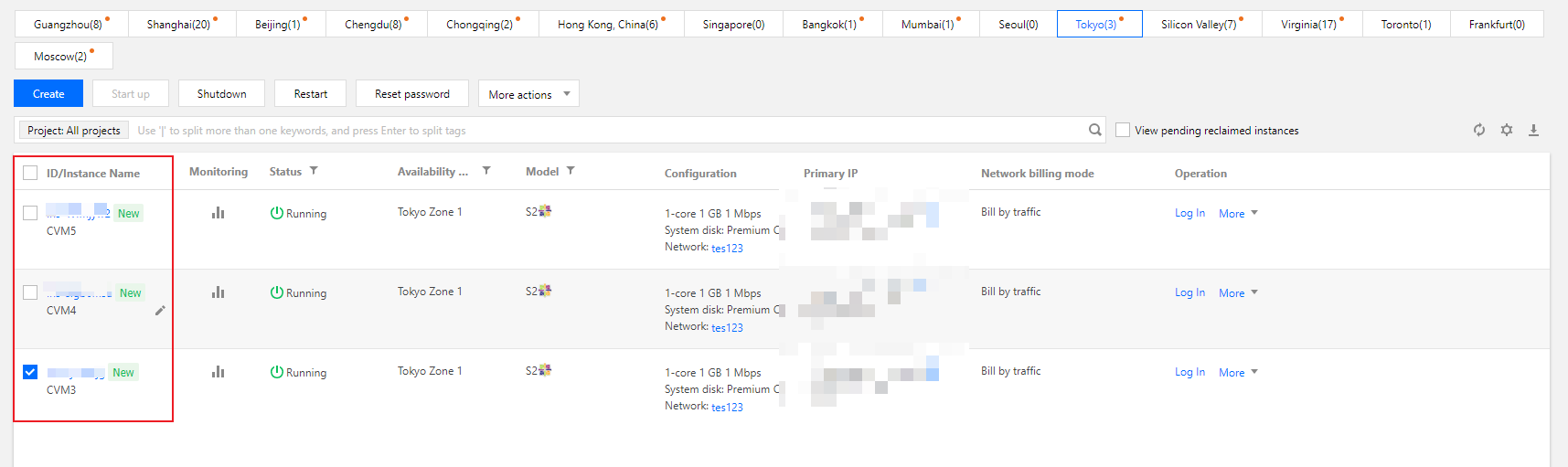Click the Primary IP column header

click(x=830, y=174)
